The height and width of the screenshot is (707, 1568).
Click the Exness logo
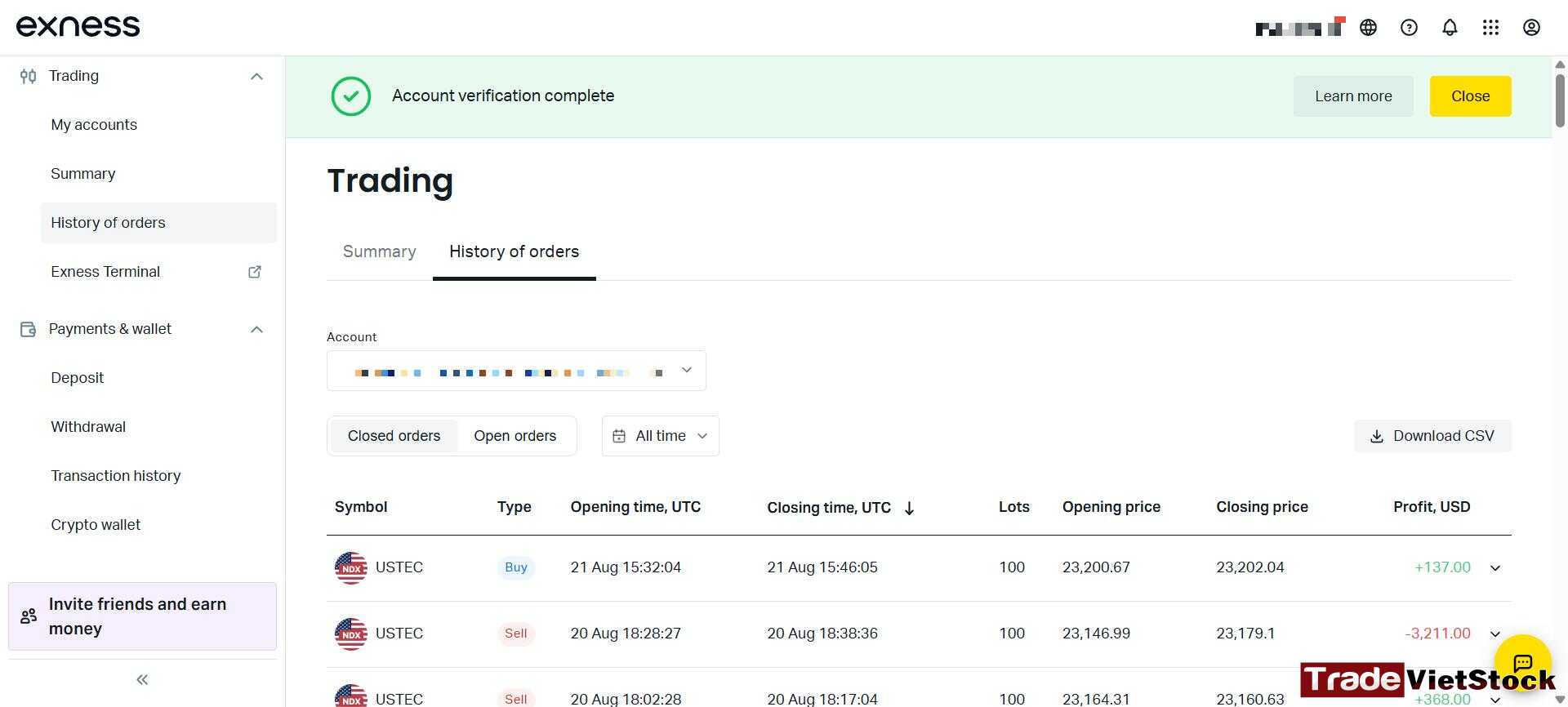[x=78, y=26]
